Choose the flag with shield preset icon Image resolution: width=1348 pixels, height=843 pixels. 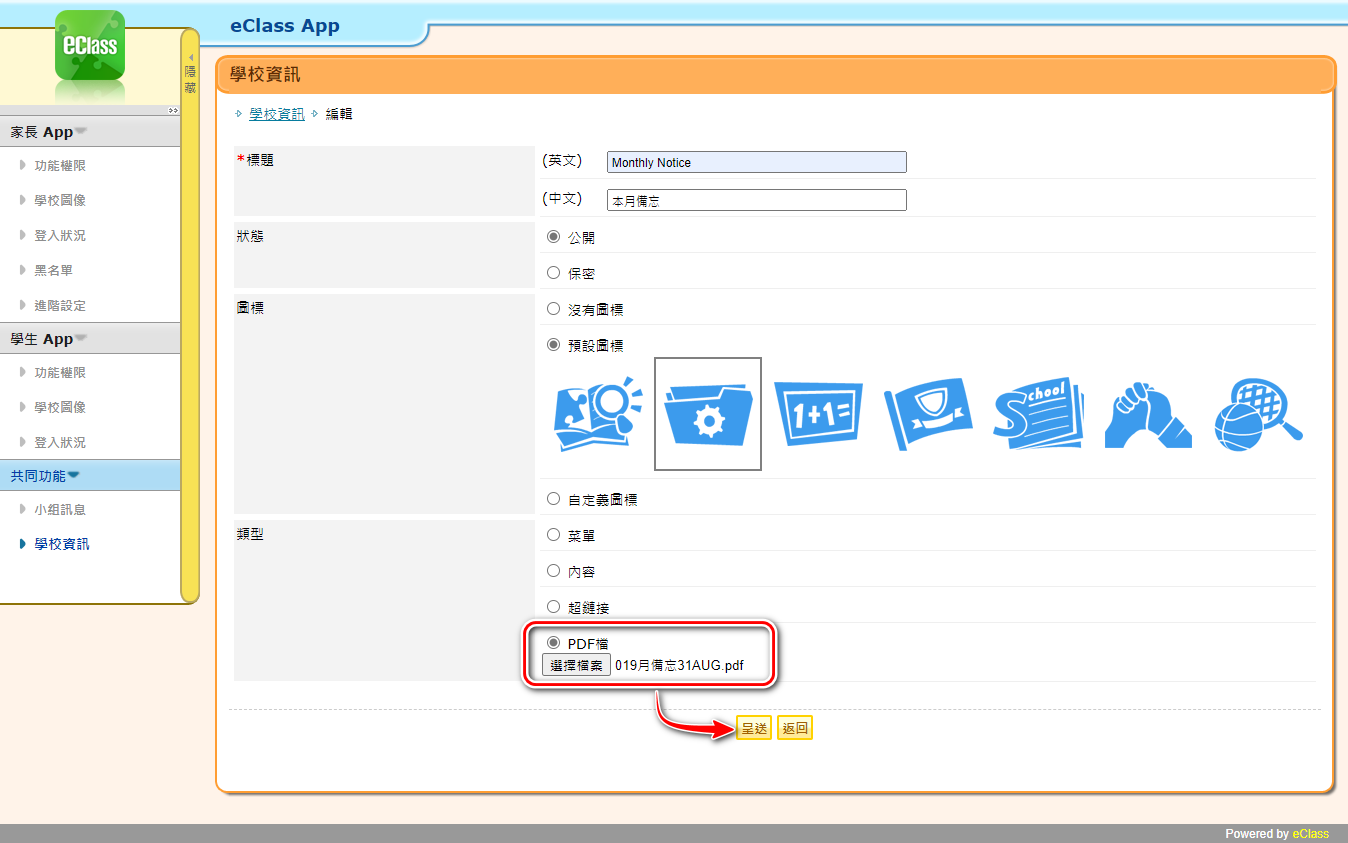click(928, 413)
